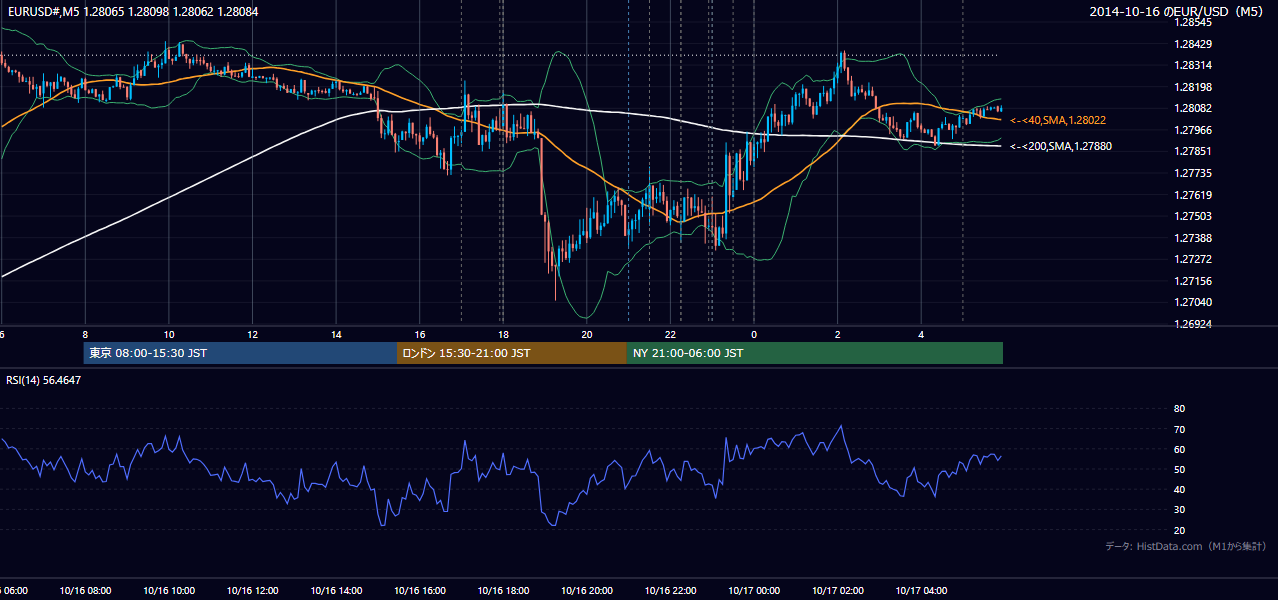Screen dimensions: 1278x600
Task: Click price axis label 1.27735
Action: point(1192,173)
